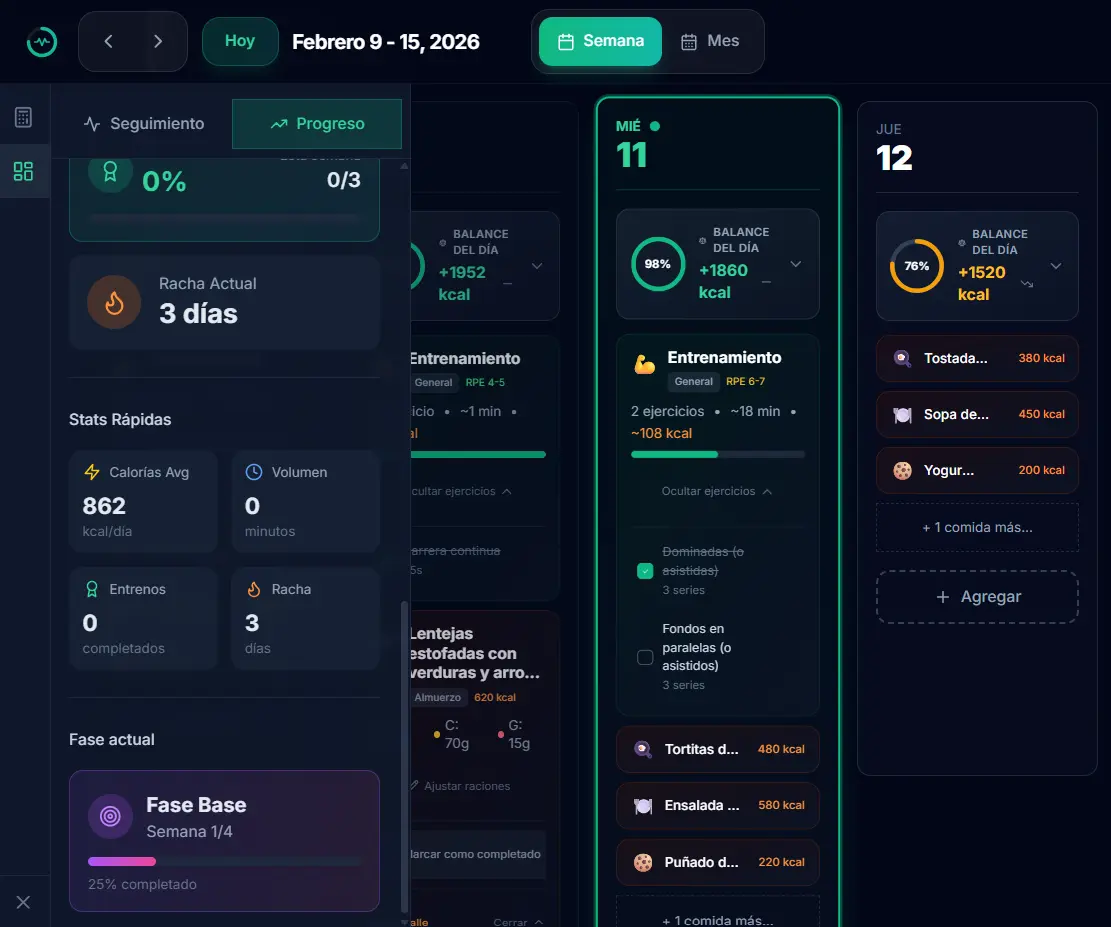Viewport: 1111px width, 927px height.
Task: Uncheck the Dominadas asistidas exercise
Action: click(x=645, y=571)
